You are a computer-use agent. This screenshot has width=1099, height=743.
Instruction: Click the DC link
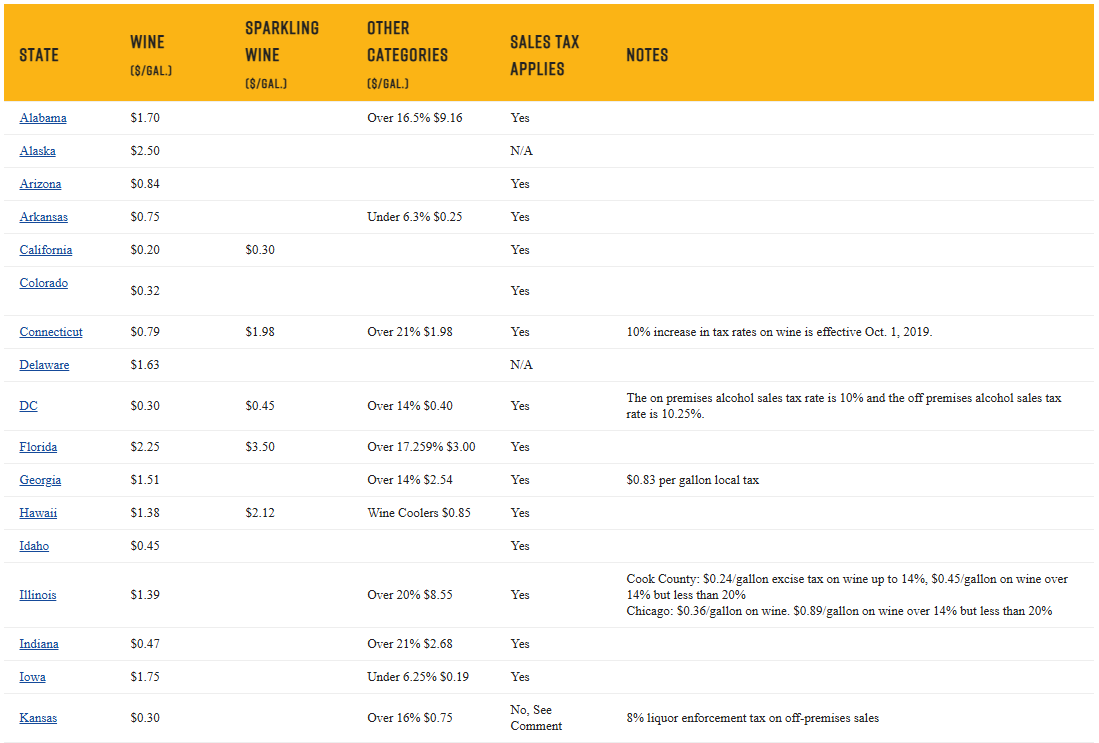click(29, 406)
